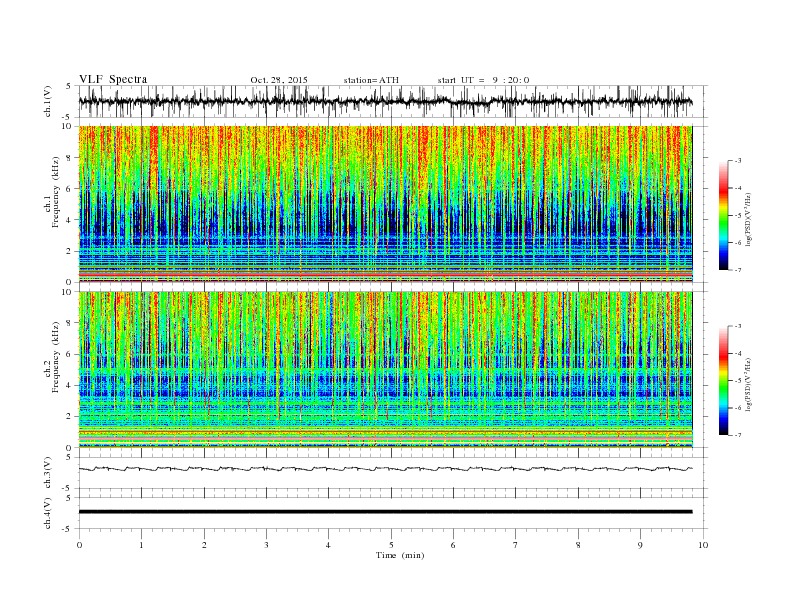792x612 pixels.
Task: Click the ch.2 spectrogram panel
Action: (386, 370)
